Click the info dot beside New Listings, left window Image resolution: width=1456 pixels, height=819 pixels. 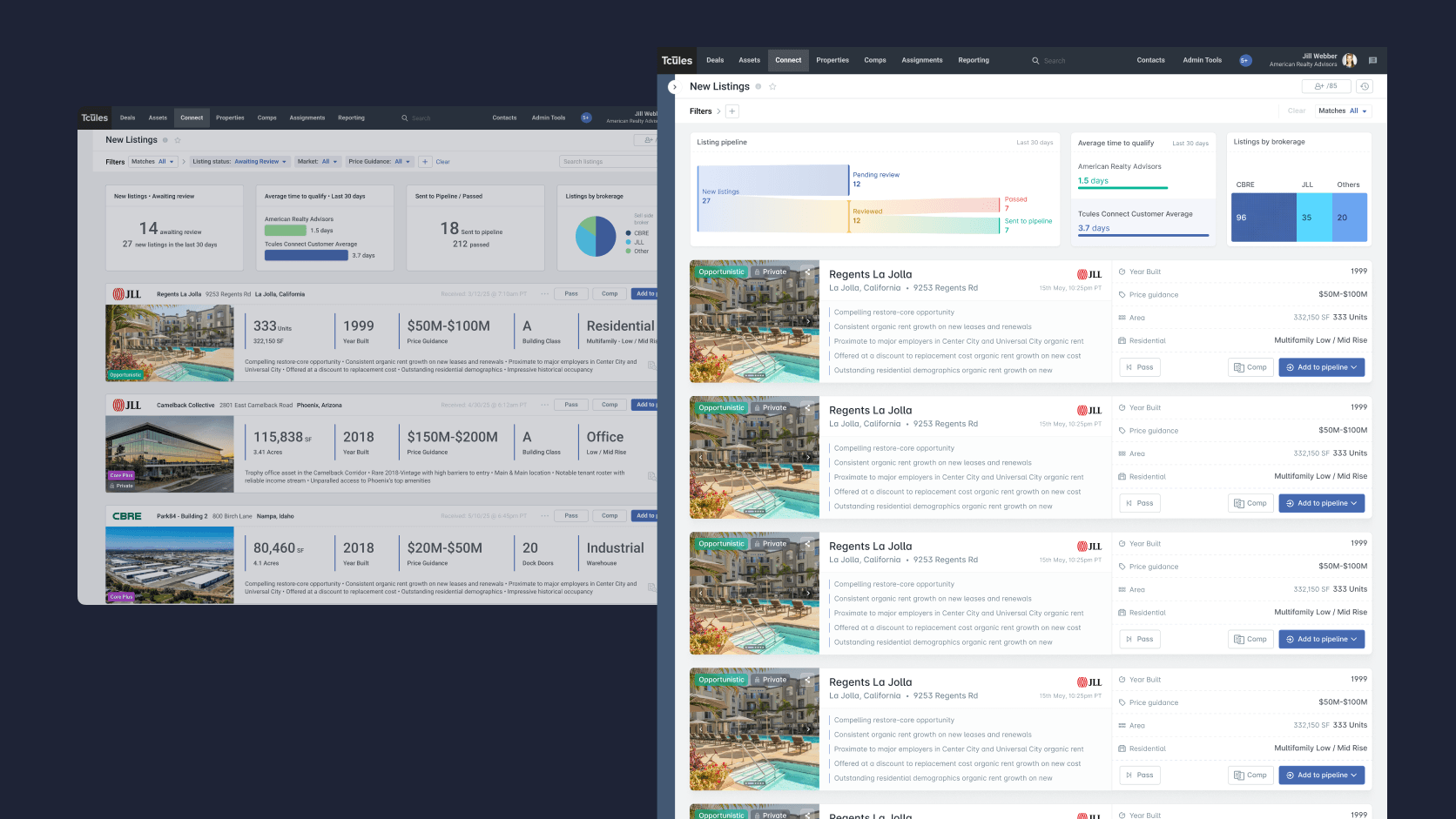pyautogui.click(x=165, y=140)
